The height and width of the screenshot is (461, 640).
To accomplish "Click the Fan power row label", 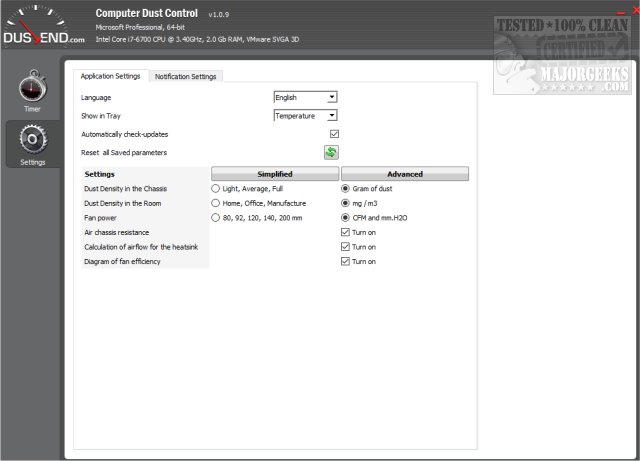I will [x=100, y=218].
